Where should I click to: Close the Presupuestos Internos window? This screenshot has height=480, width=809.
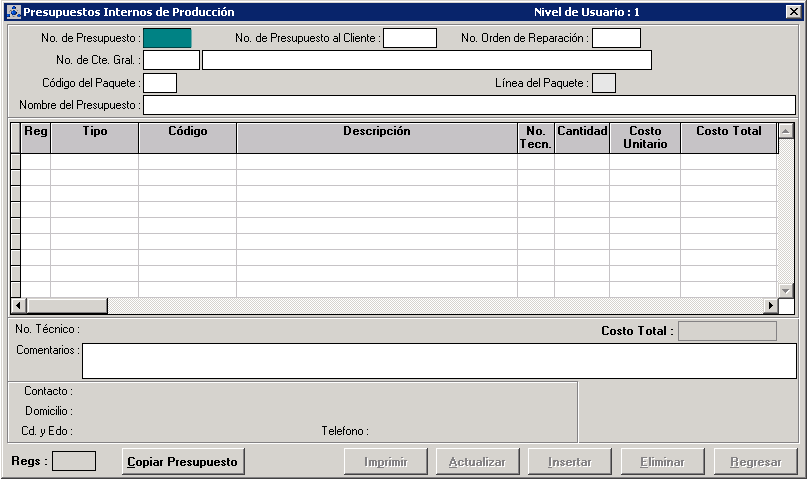tap(792, 12)
